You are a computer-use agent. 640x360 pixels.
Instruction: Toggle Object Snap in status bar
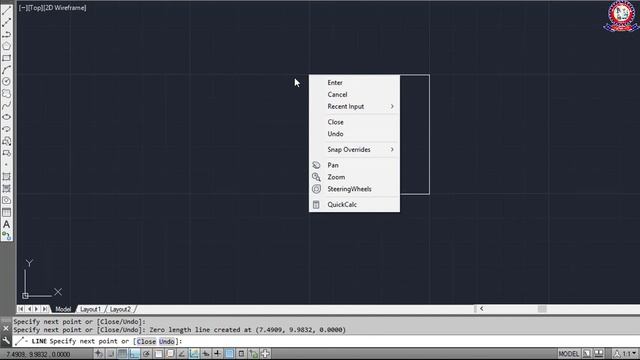coord(158,353)
